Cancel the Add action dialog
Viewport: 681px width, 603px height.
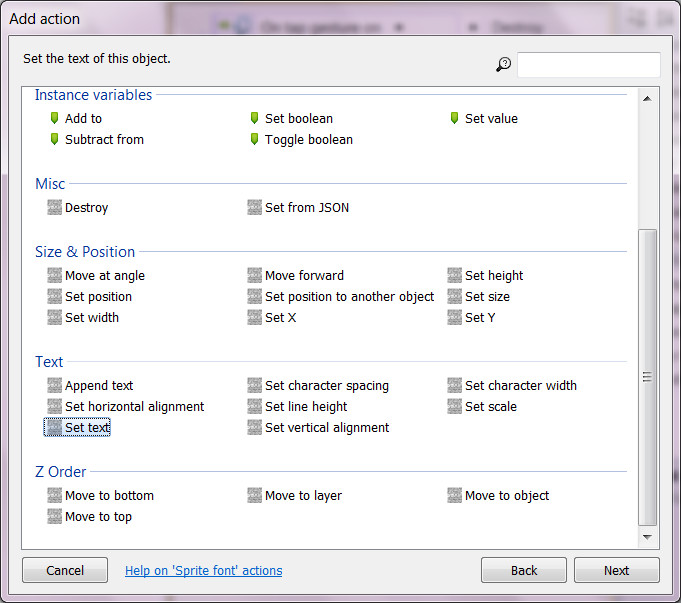(65, 570)
